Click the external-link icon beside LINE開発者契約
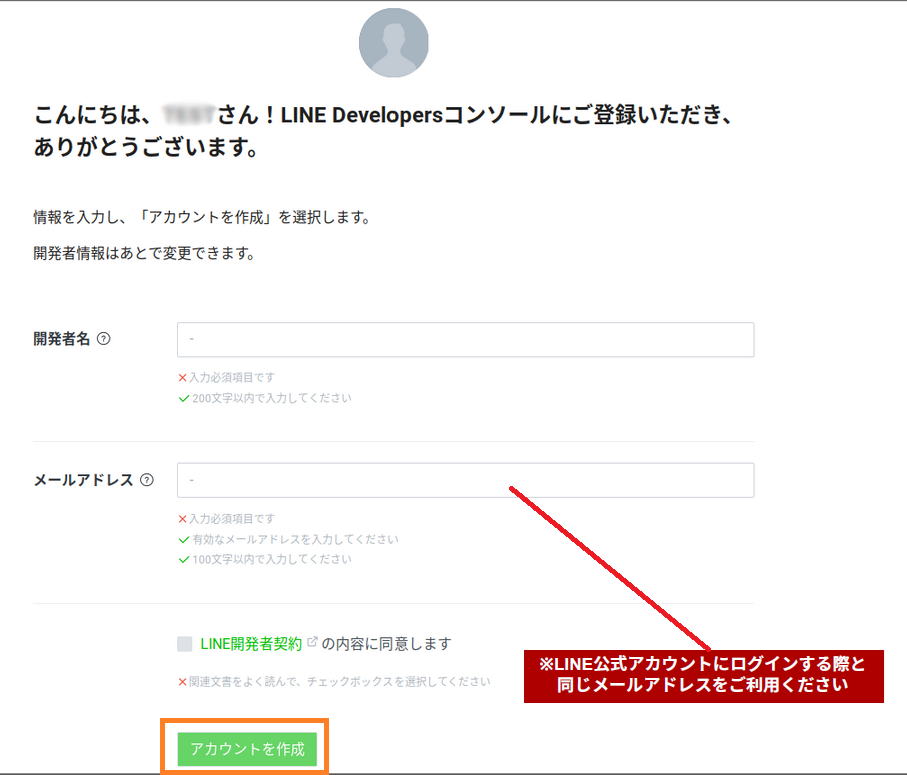 point(312,641)
